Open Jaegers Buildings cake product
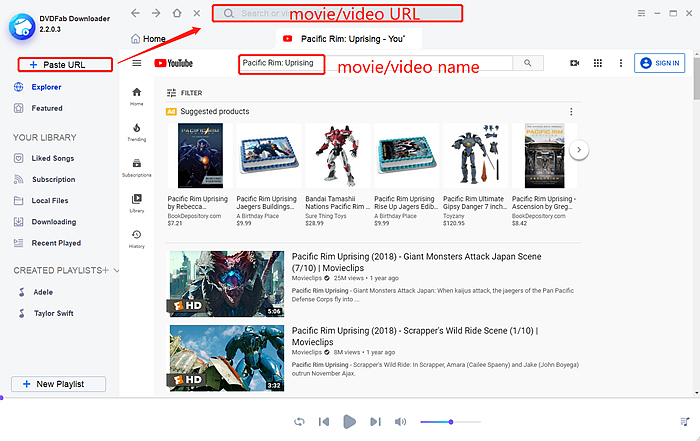 [269, 175]
